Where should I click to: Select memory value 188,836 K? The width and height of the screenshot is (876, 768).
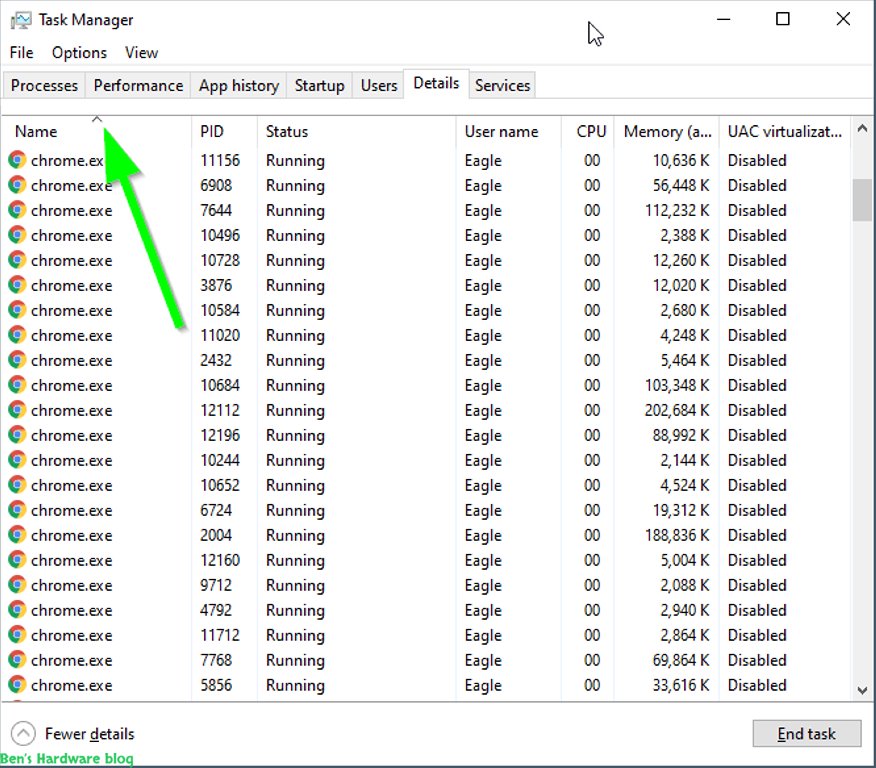677,535
